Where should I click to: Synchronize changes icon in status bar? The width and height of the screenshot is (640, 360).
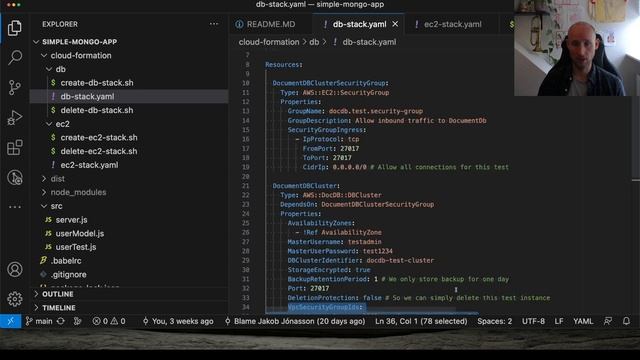tap(61, 321)
